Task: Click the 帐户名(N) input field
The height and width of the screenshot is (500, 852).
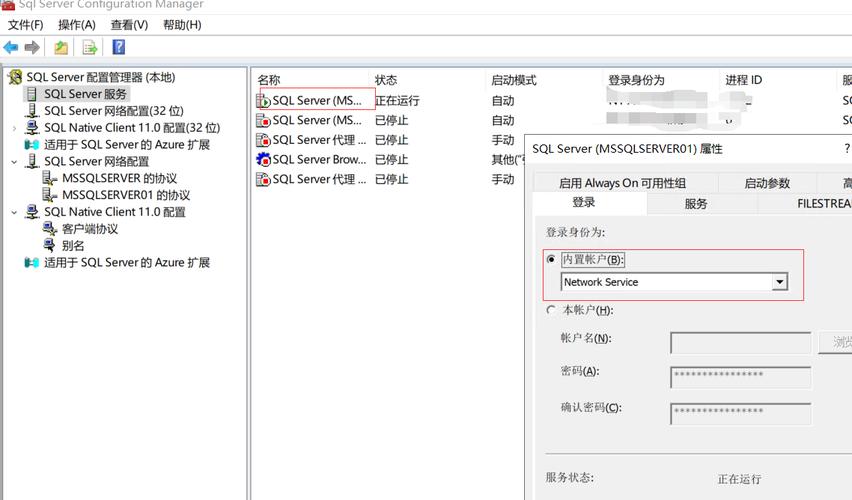Action: tap(741, 343)
